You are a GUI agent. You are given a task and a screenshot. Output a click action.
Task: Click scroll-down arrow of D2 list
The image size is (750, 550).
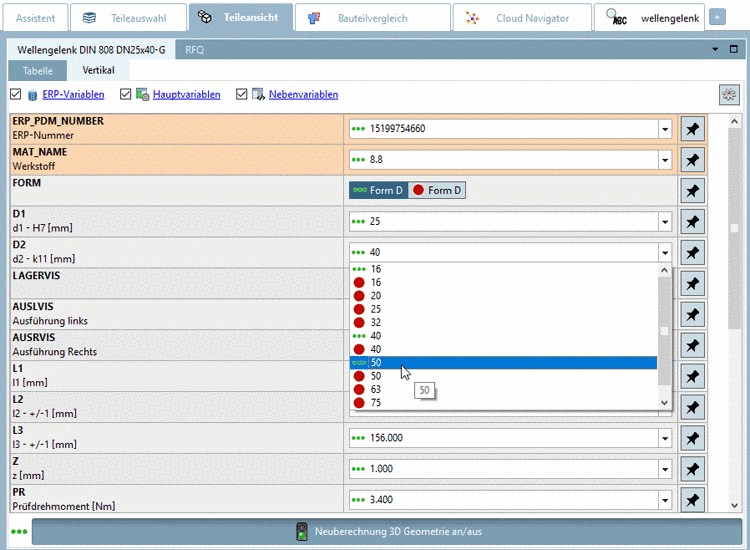click(x=664, y=403)
